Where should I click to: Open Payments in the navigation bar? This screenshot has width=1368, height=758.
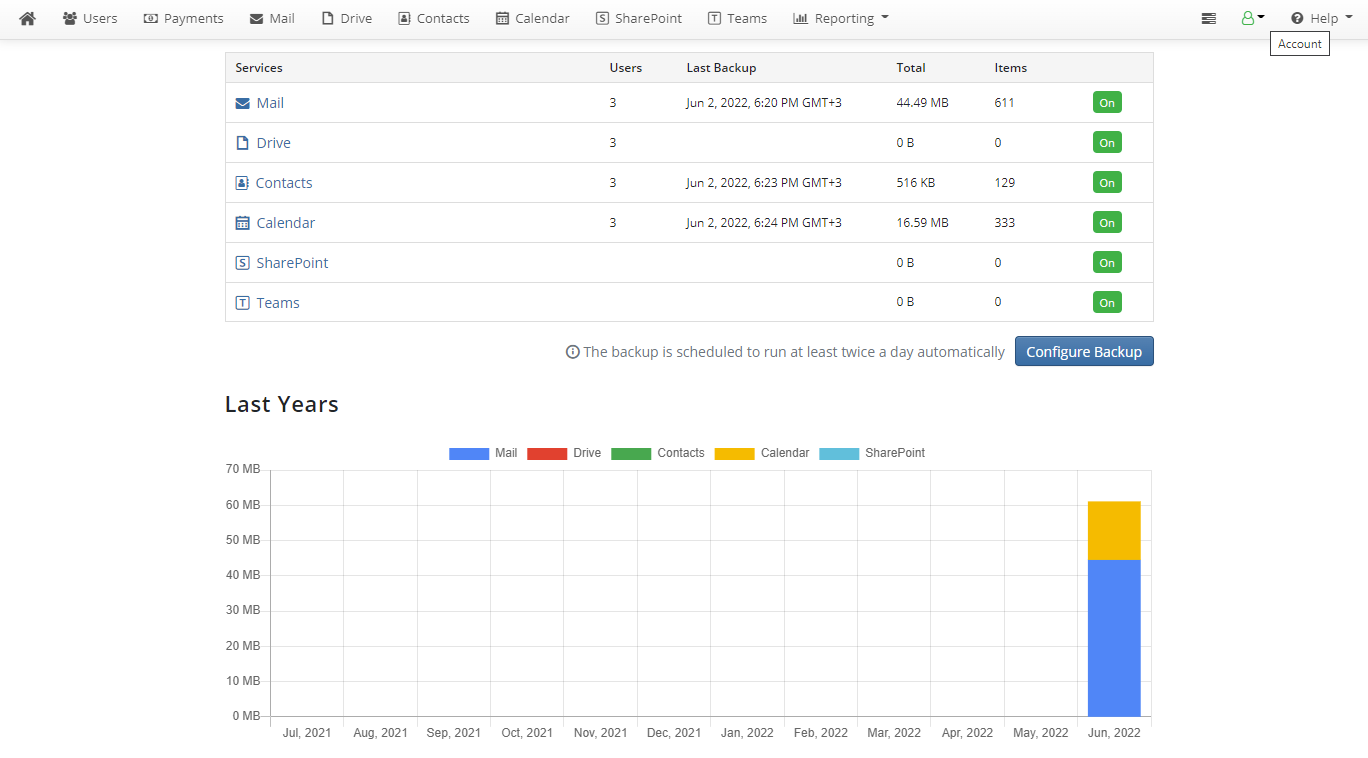click(x=184, y=18)
